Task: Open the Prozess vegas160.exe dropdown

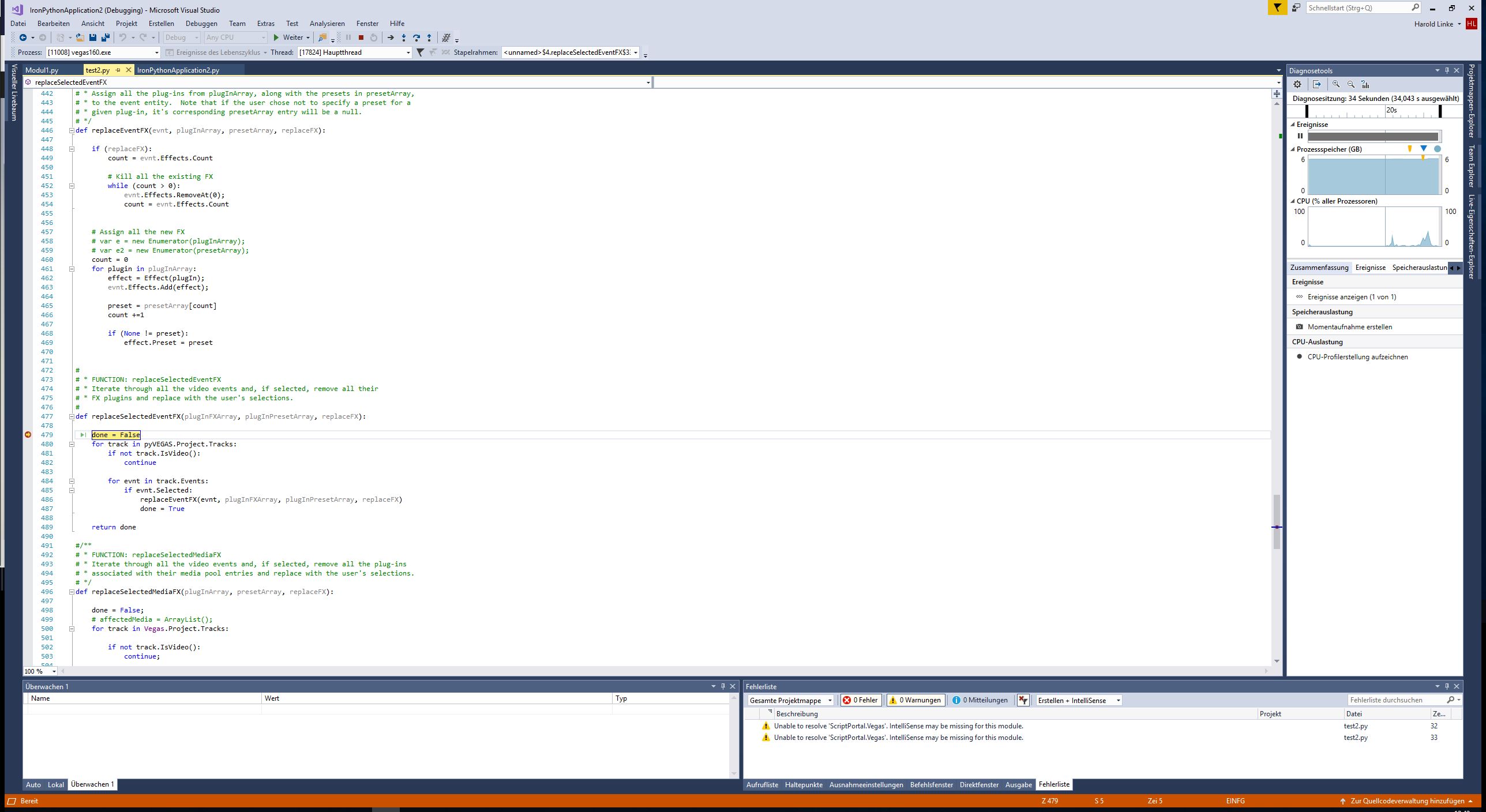Action: coord(156,52)
